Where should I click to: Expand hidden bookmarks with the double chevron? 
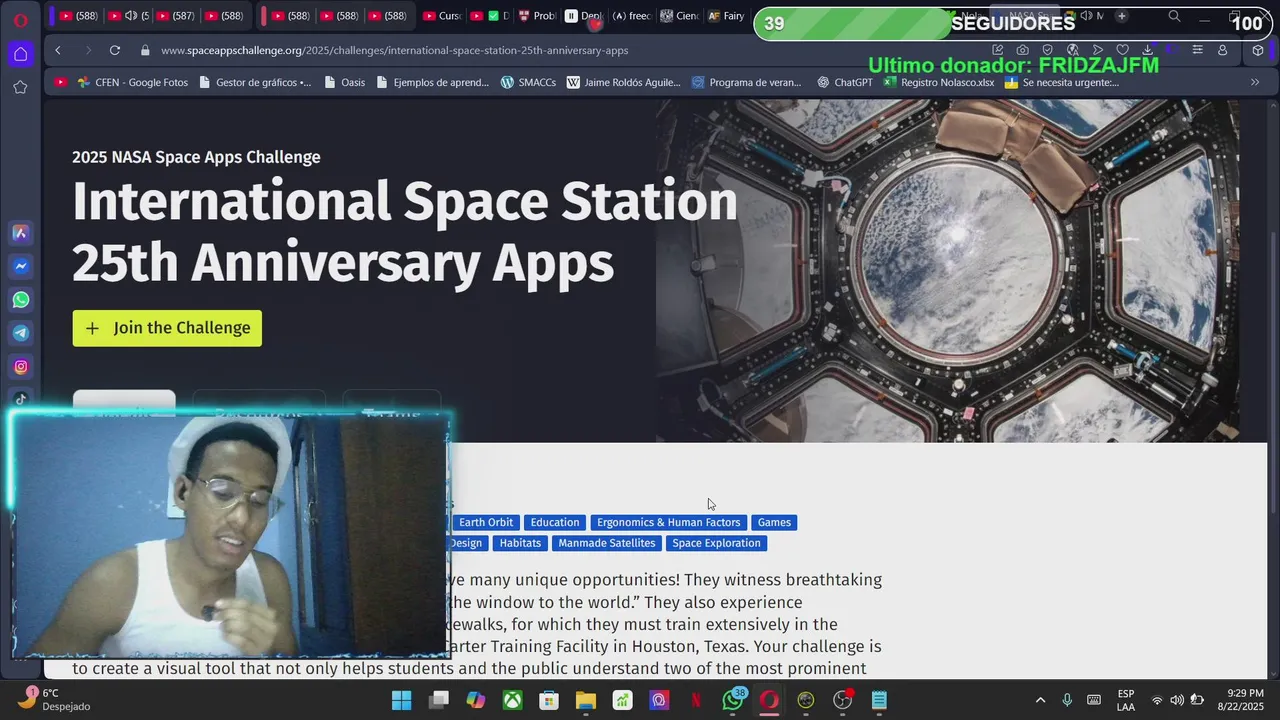(x=1255, y=82)
